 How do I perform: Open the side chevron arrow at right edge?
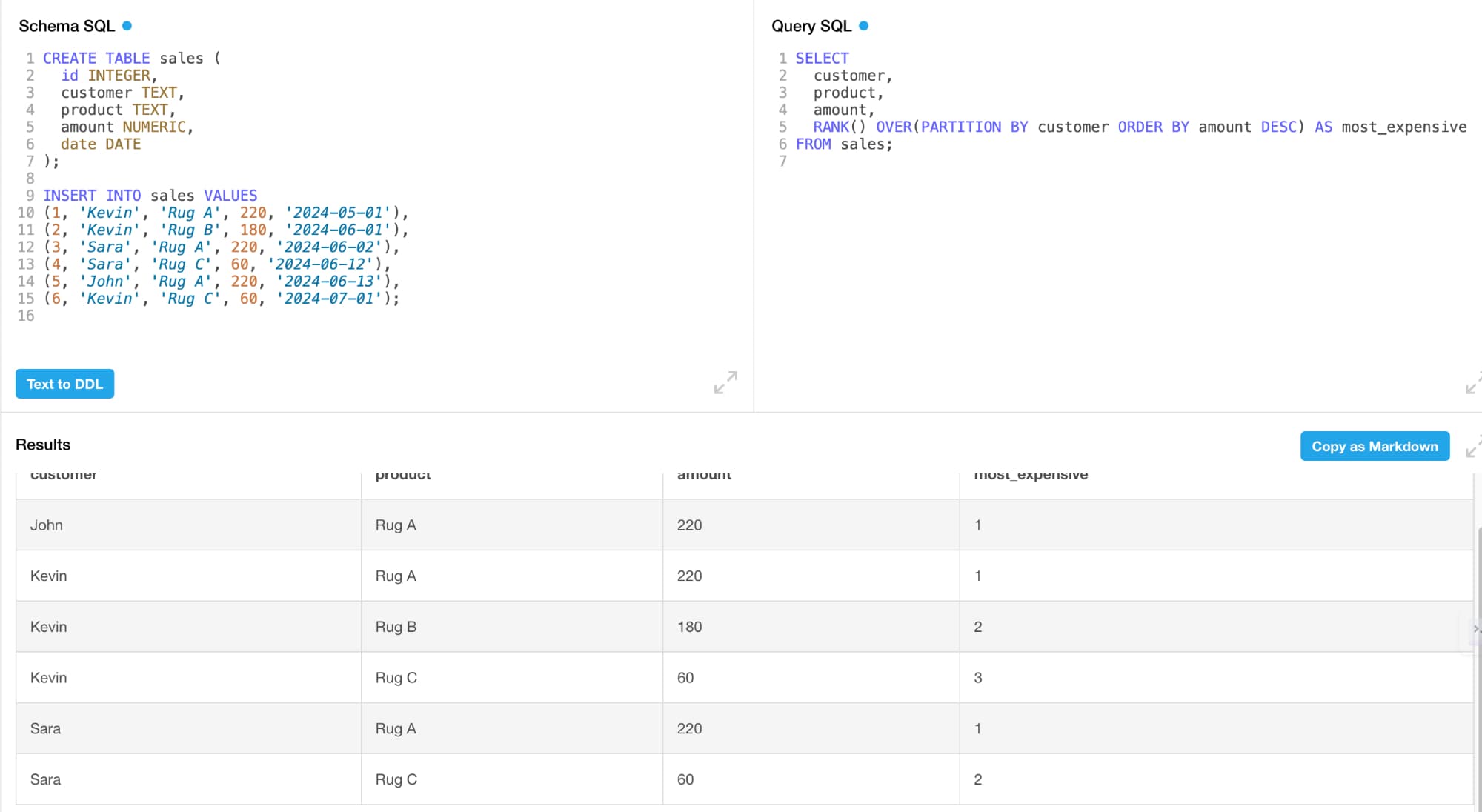(x=1475, y=628)
